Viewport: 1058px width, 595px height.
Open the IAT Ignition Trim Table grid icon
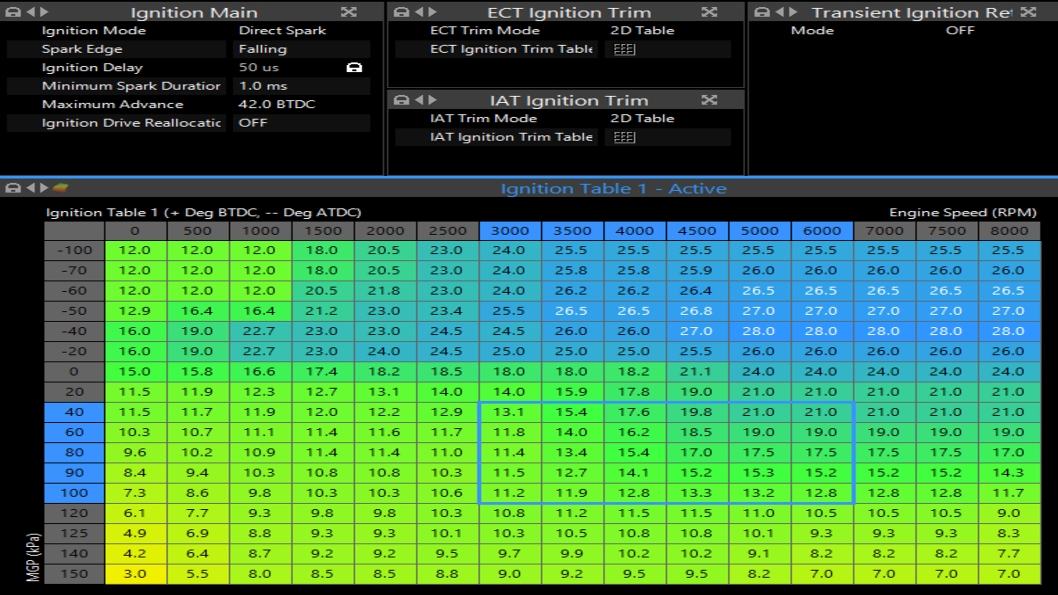(624, 137)
